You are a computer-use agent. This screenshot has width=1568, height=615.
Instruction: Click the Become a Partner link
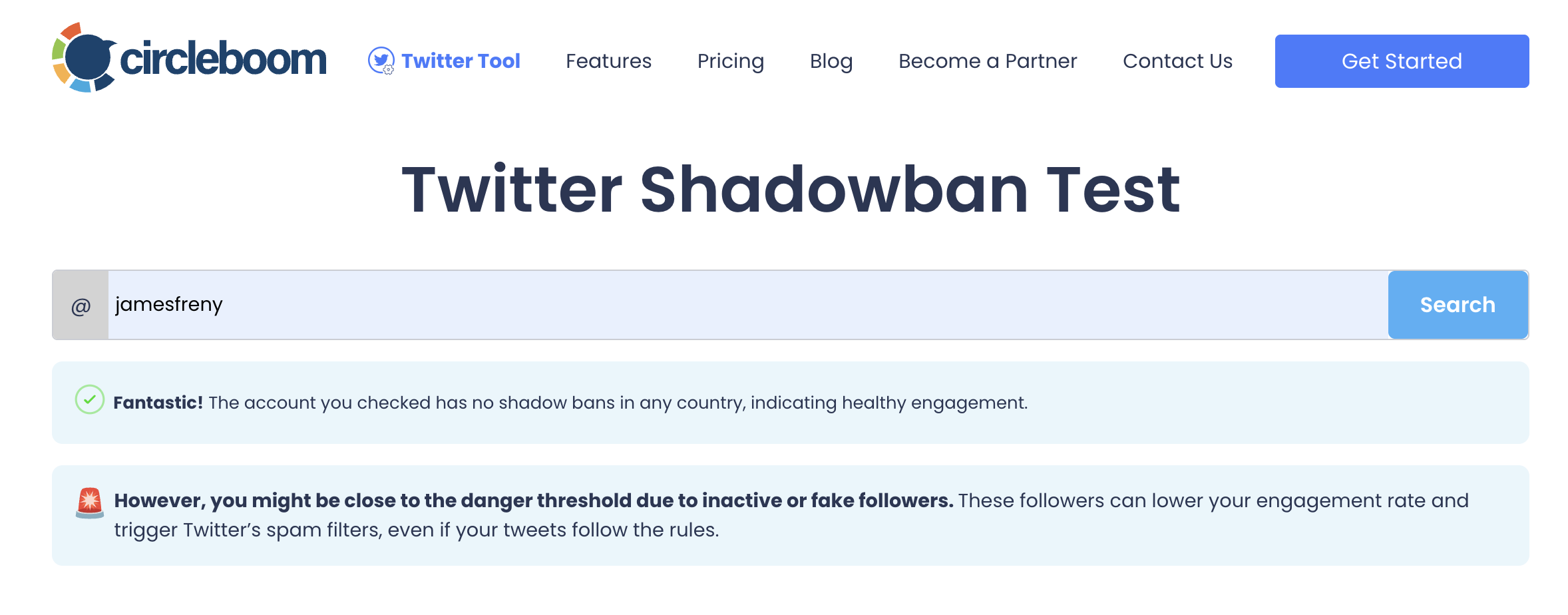pyautogui.click(x=988, y=61)
